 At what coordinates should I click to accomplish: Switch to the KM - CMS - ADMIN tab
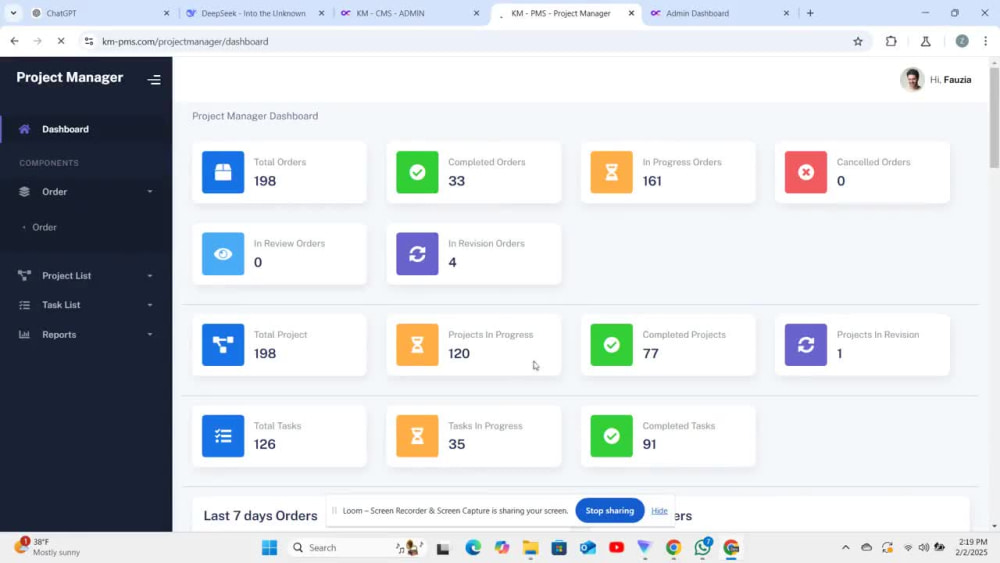pos(408,13)
